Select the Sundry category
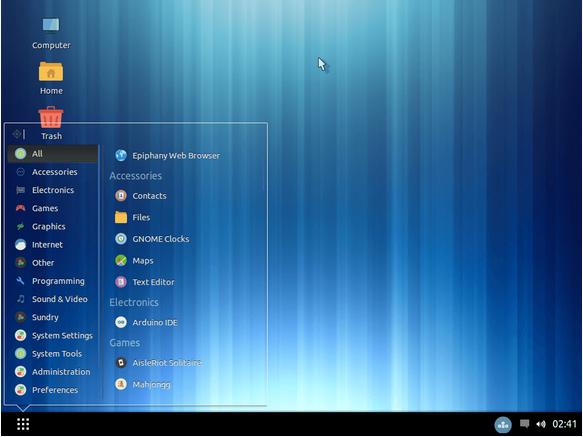This screenshot has width=583, height=437. coord(53,317)
